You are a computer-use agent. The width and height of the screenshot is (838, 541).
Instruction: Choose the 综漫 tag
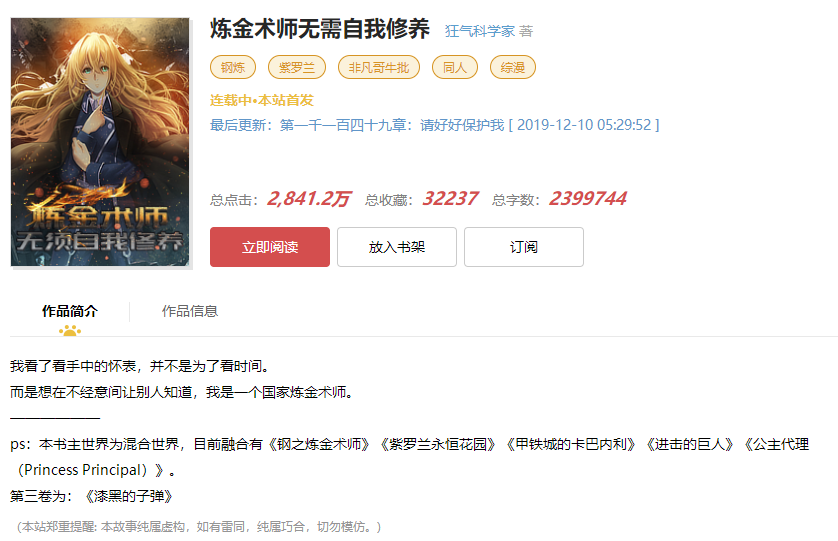[513, 67]
